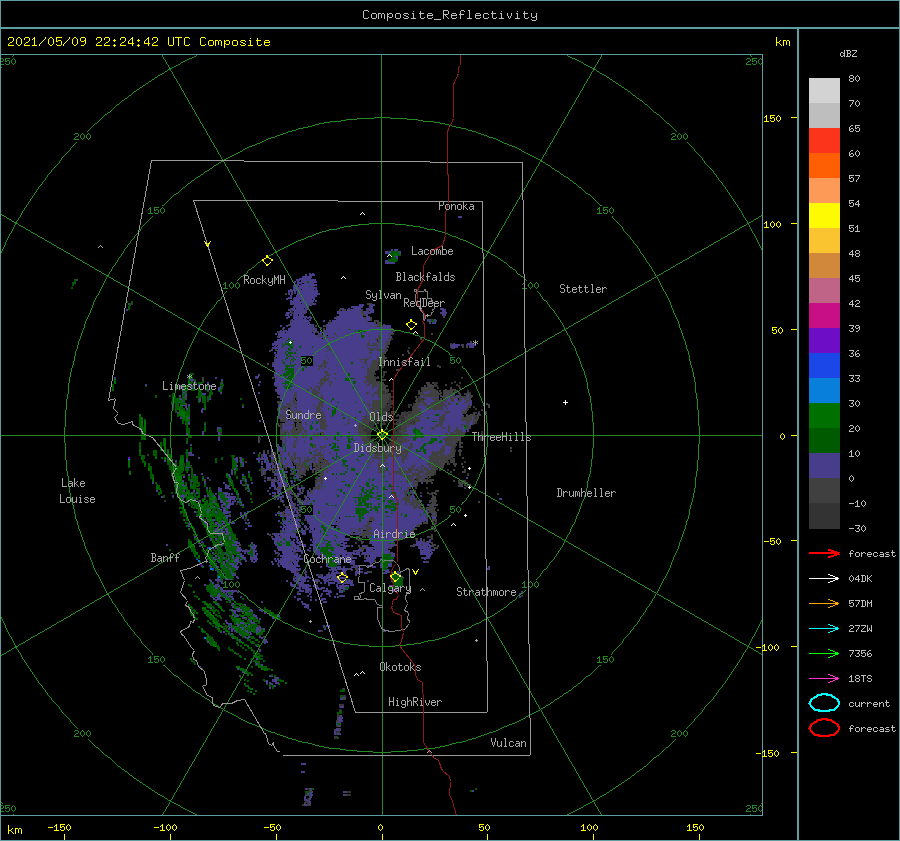Click the dBZ legend heading
The image size is (900, 841).
click(848, 53)
